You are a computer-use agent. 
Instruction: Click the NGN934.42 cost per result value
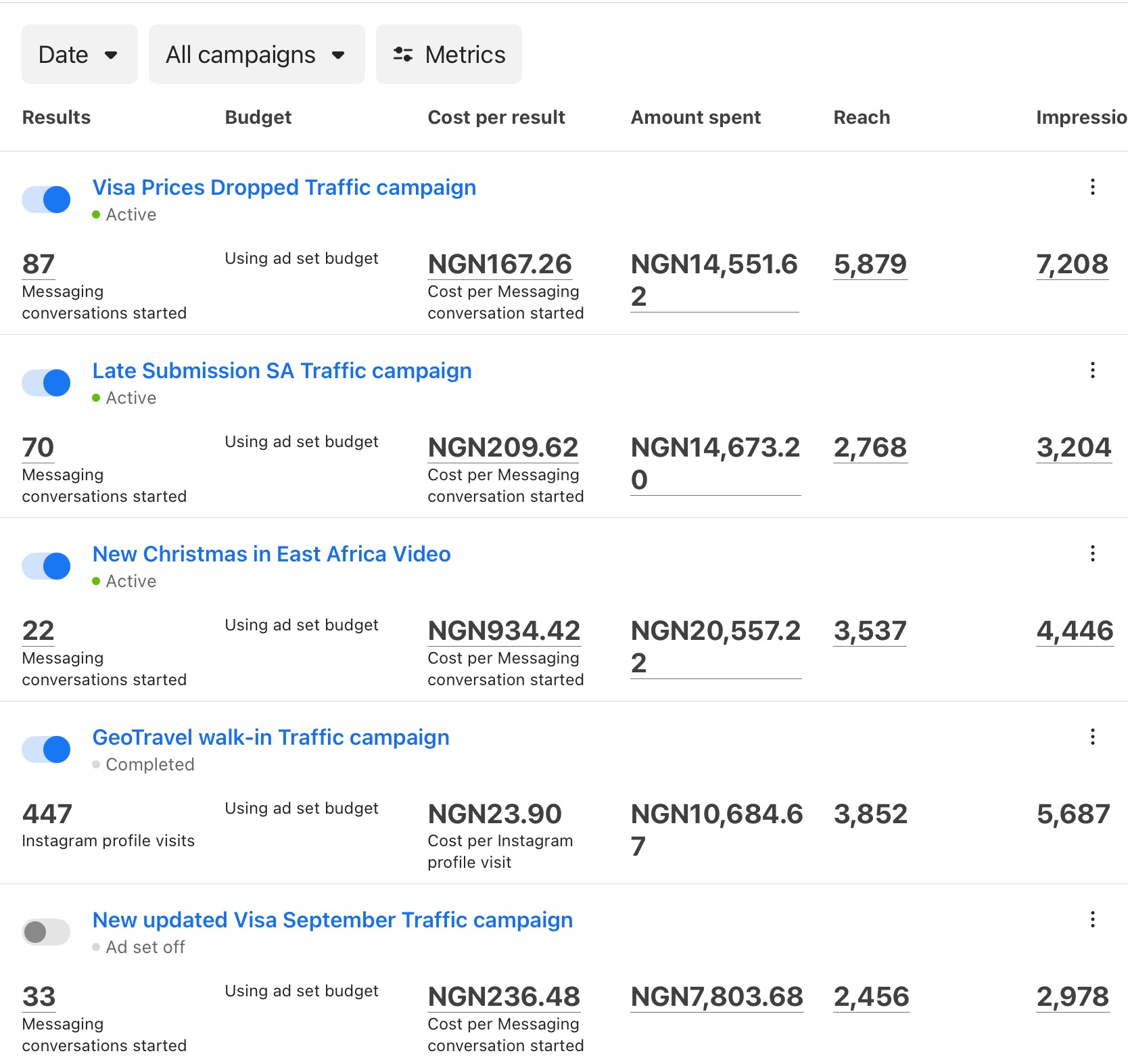(504, 631)
